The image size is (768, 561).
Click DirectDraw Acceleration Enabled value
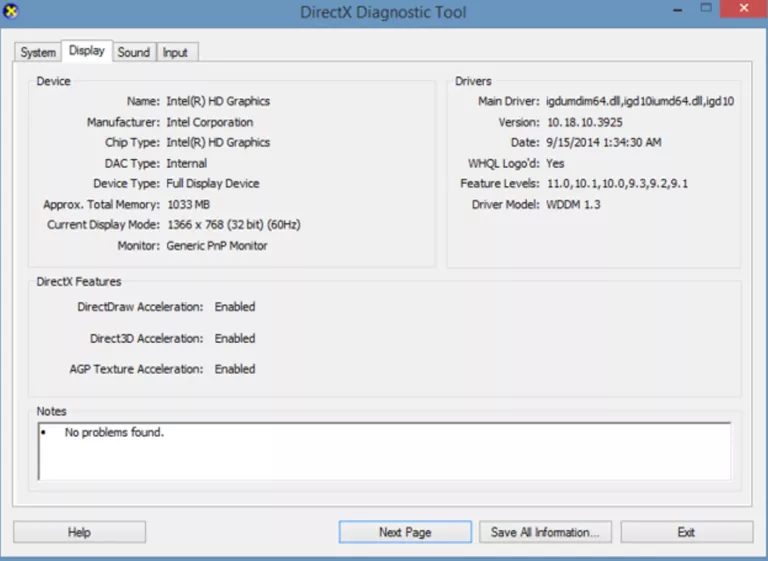[235, 307]
